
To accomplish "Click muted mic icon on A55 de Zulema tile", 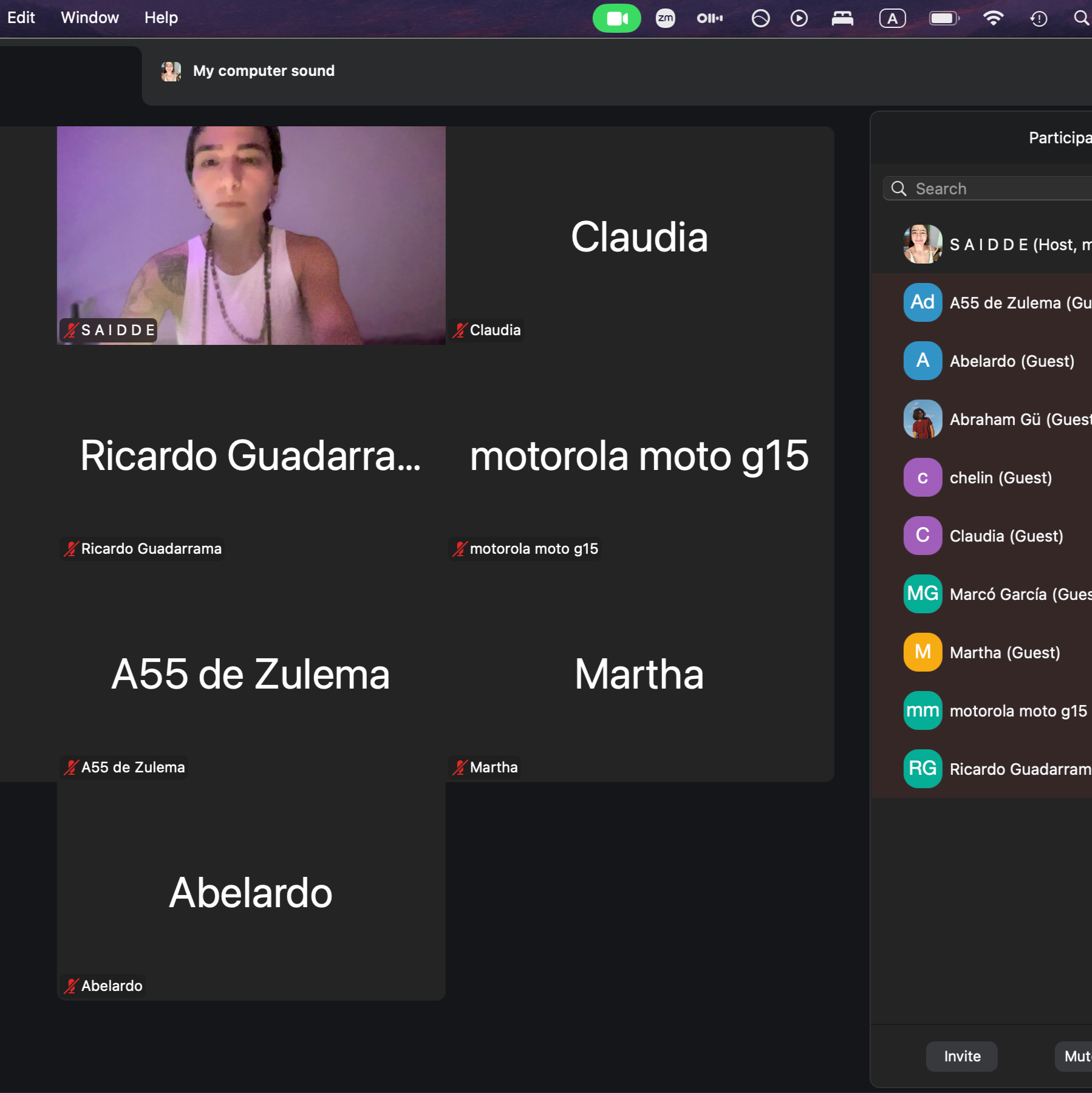I will (x=71, y=768).
